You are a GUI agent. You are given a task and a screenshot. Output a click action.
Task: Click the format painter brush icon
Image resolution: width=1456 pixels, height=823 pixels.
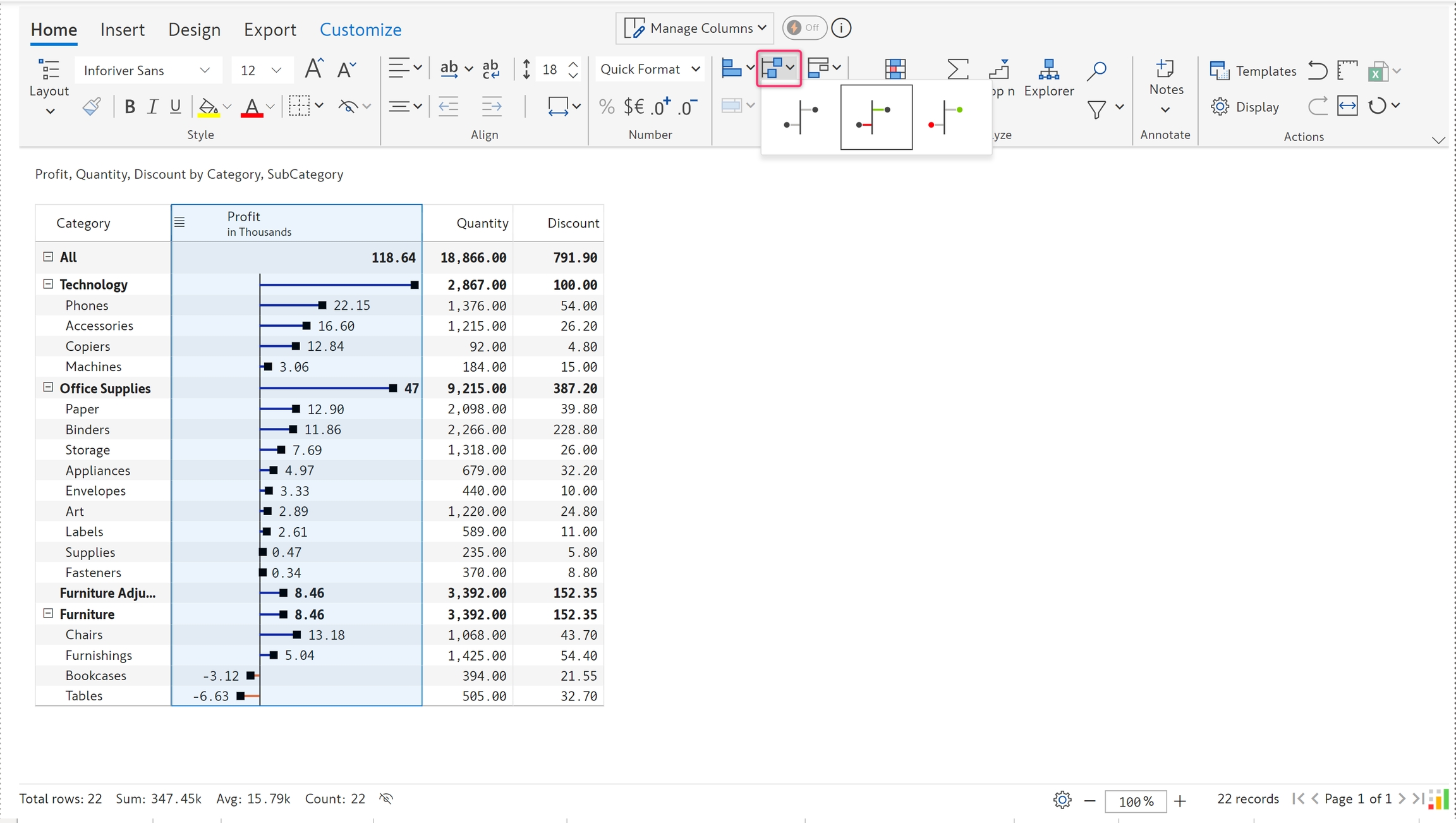pos(92,106)
